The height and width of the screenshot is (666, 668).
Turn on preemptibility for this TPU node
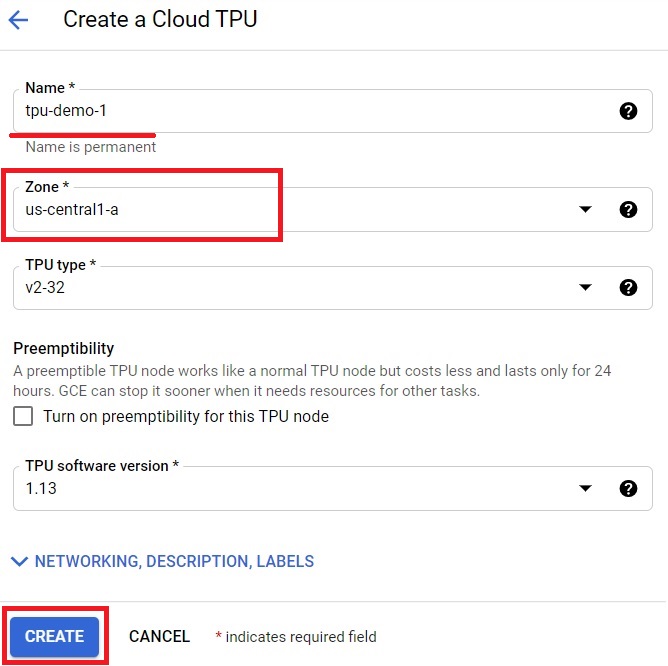click(23, 416)
